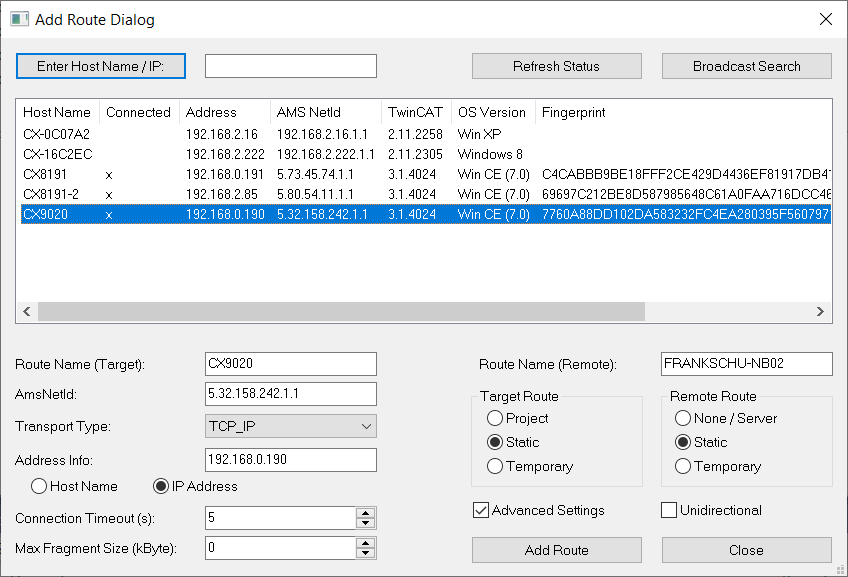
Task: Increase Max Fragment Size with up arrow
Action: tap(366, 543)
